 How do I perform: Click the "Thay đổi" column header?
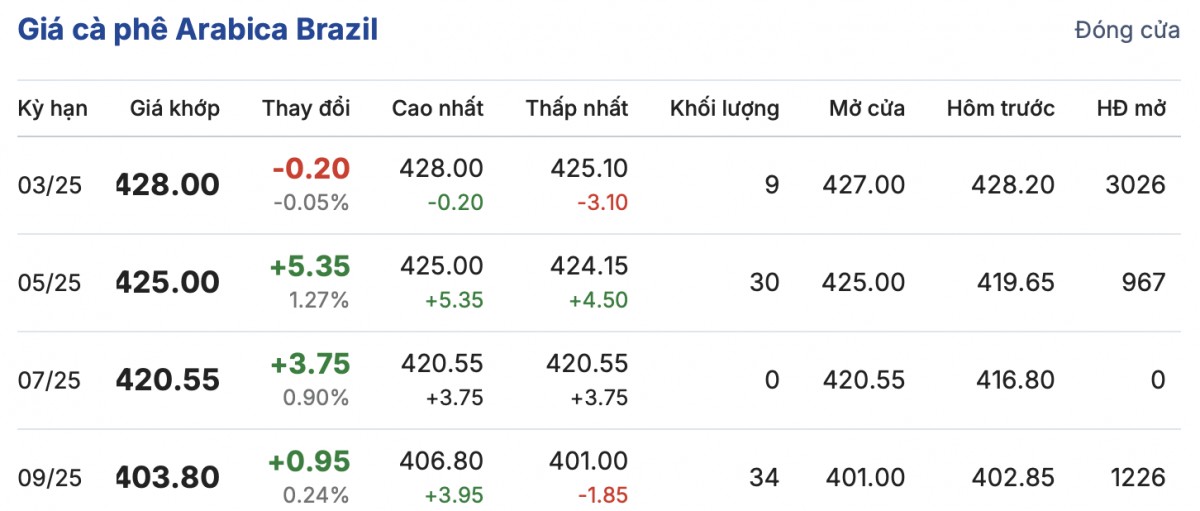pyautogui.click(x=306, y=108)
